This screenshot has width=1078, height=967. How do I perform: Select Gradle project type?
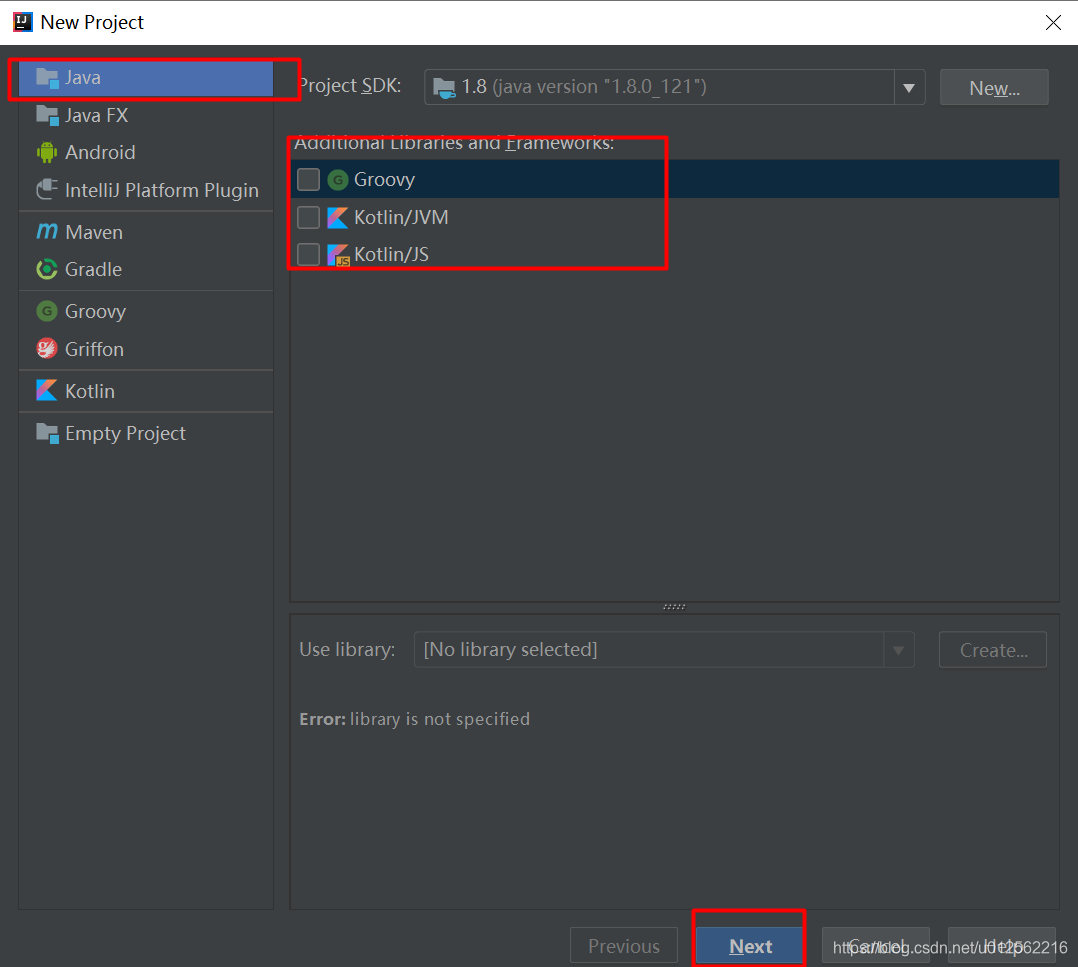pos(146,269)
